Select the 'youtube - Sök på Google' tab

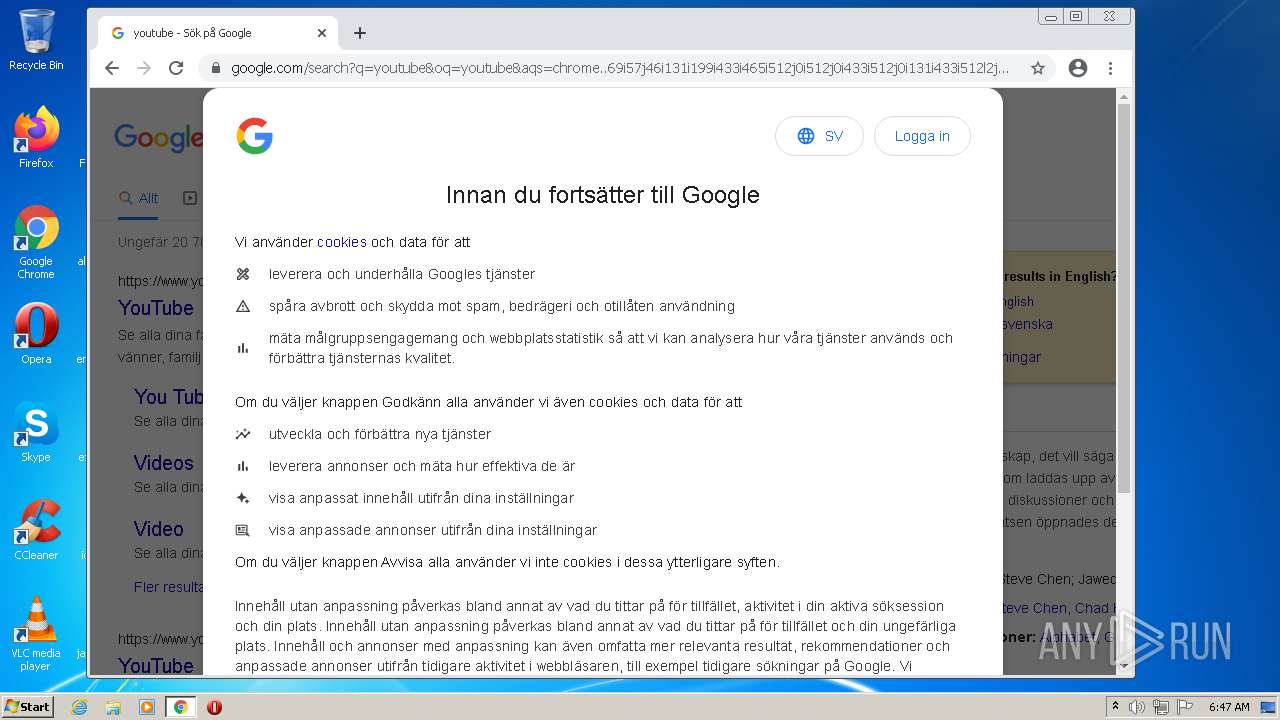[x=217, y=33]
